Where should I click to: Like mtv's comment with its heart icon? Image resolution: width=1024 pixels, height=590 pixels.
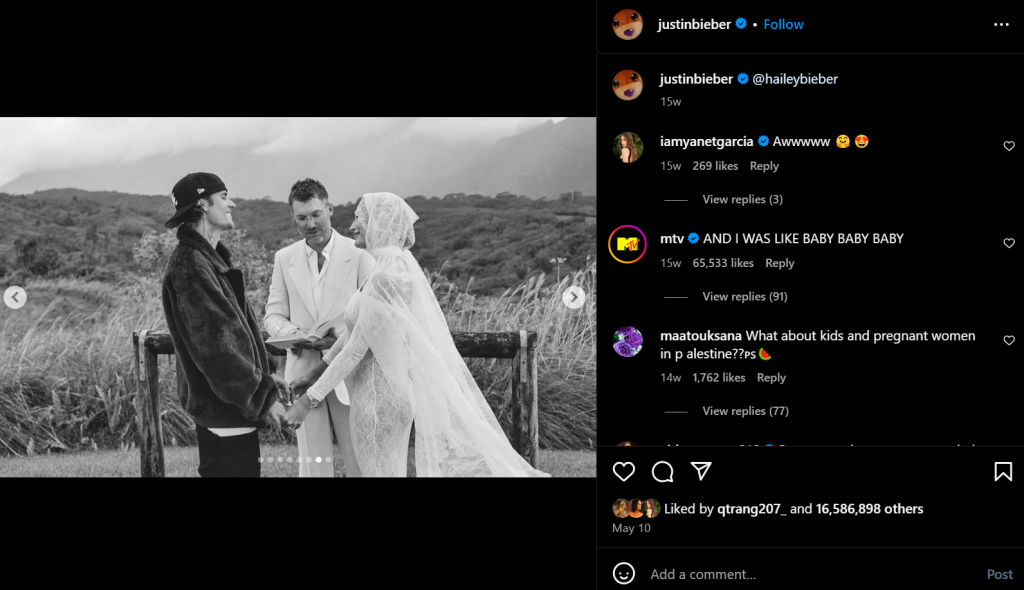(x=1008, y=243)
